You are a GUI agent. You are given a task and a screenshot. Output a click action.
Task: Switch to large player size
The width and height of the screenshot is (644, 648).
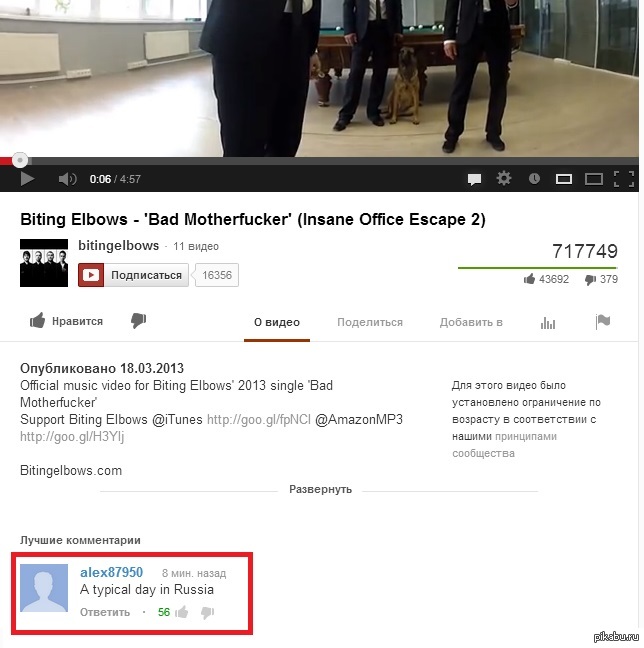594,179
